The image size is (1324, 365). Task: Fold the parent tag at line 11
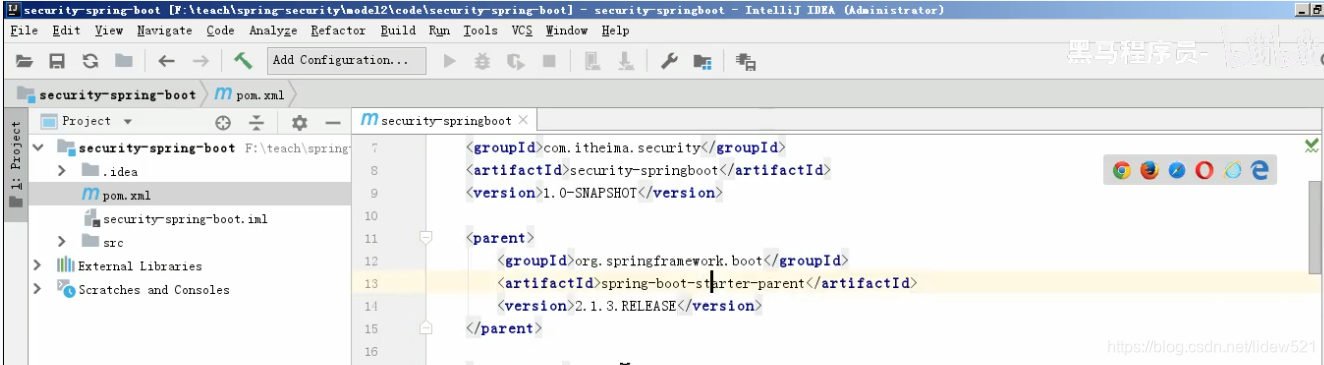coord(426,238)
